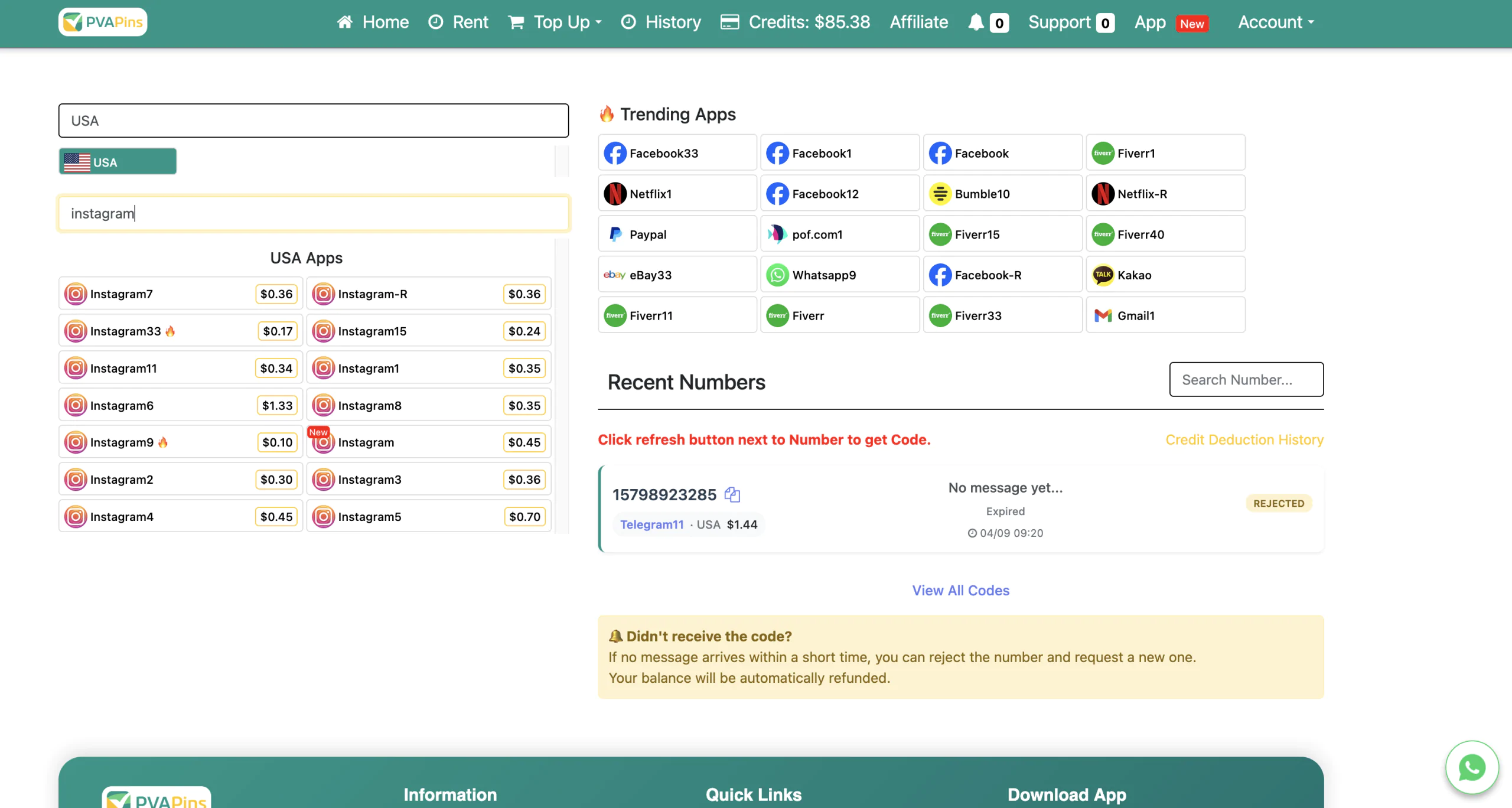Open Telegram11 tag on recent number
1512x808 pixels.
click(x=651, y=524)
